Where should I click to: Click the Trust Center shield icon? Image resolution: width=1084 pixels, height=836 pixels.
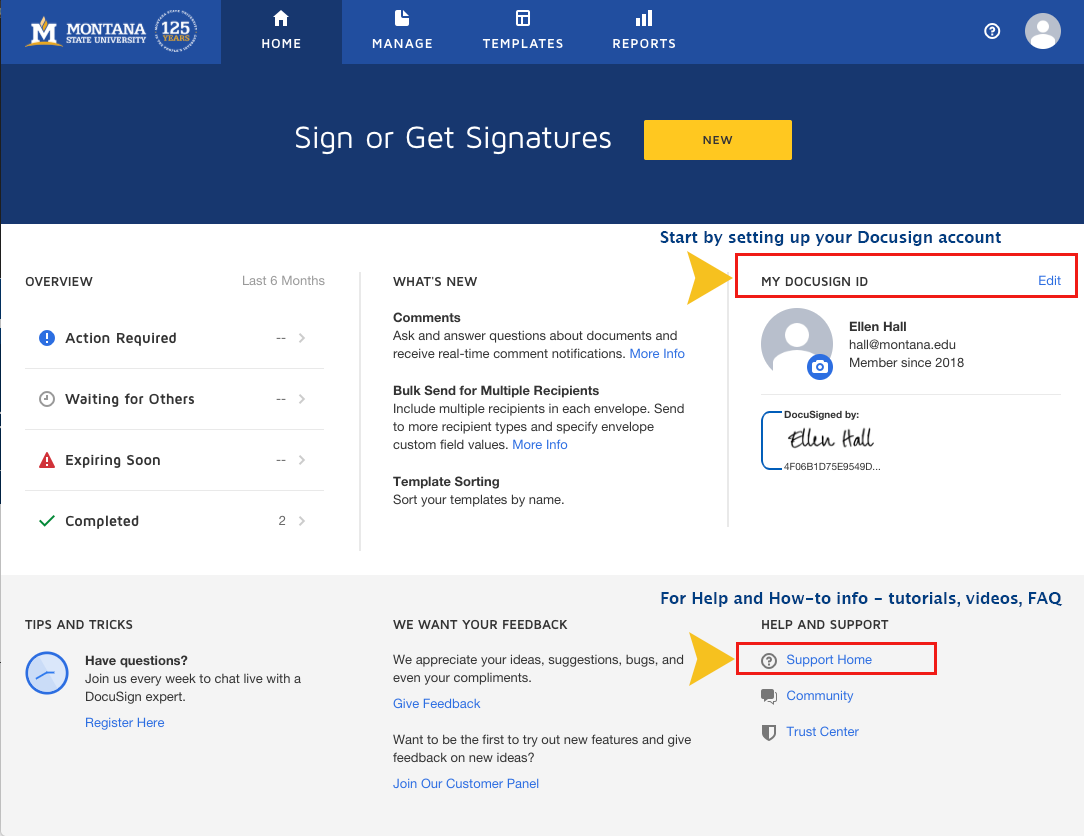(769, 732)
